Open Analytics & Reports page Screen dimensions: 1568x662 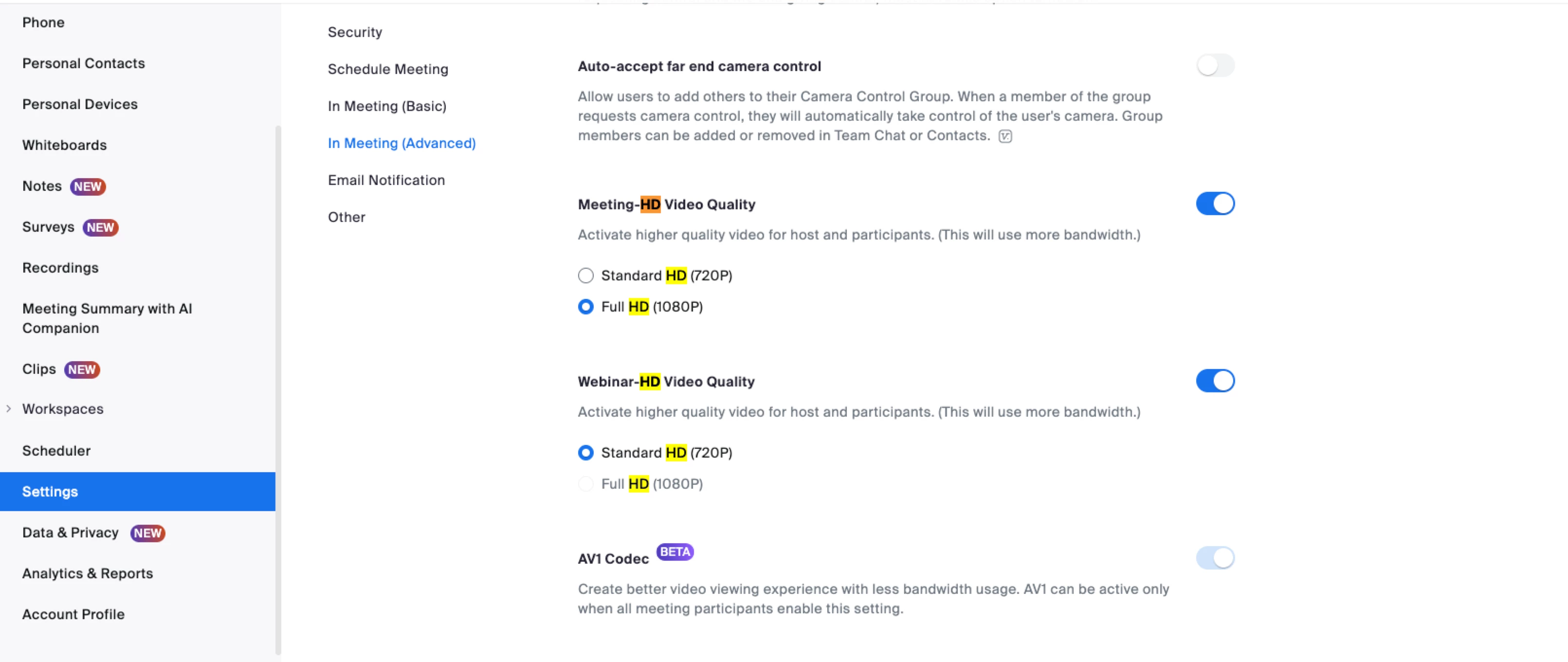(x=88, y=574)
